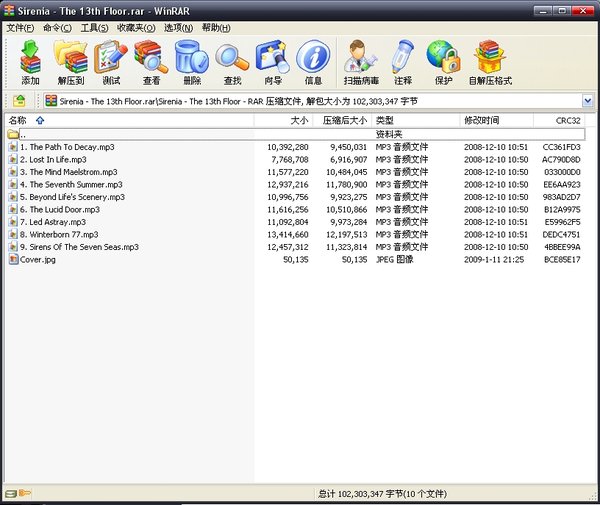Open the 选项(N) menu
This screenshot has width=600, height=505.
pos(178,28)
